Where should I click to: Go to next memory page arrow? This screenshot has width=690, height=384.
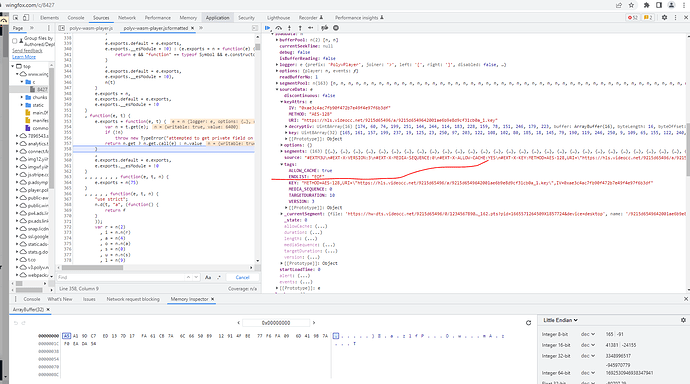point(314,322)
